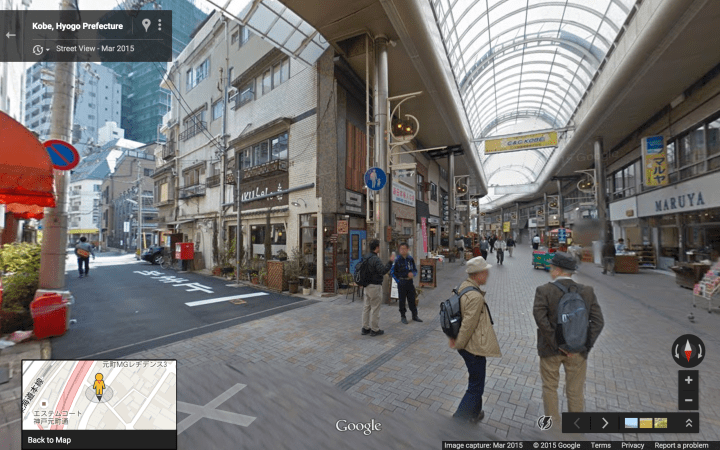The width and height of the screenshot is (720, 450).
Task: Click the Street View - Mar 2015 label
Action: (x=94, y=49)
